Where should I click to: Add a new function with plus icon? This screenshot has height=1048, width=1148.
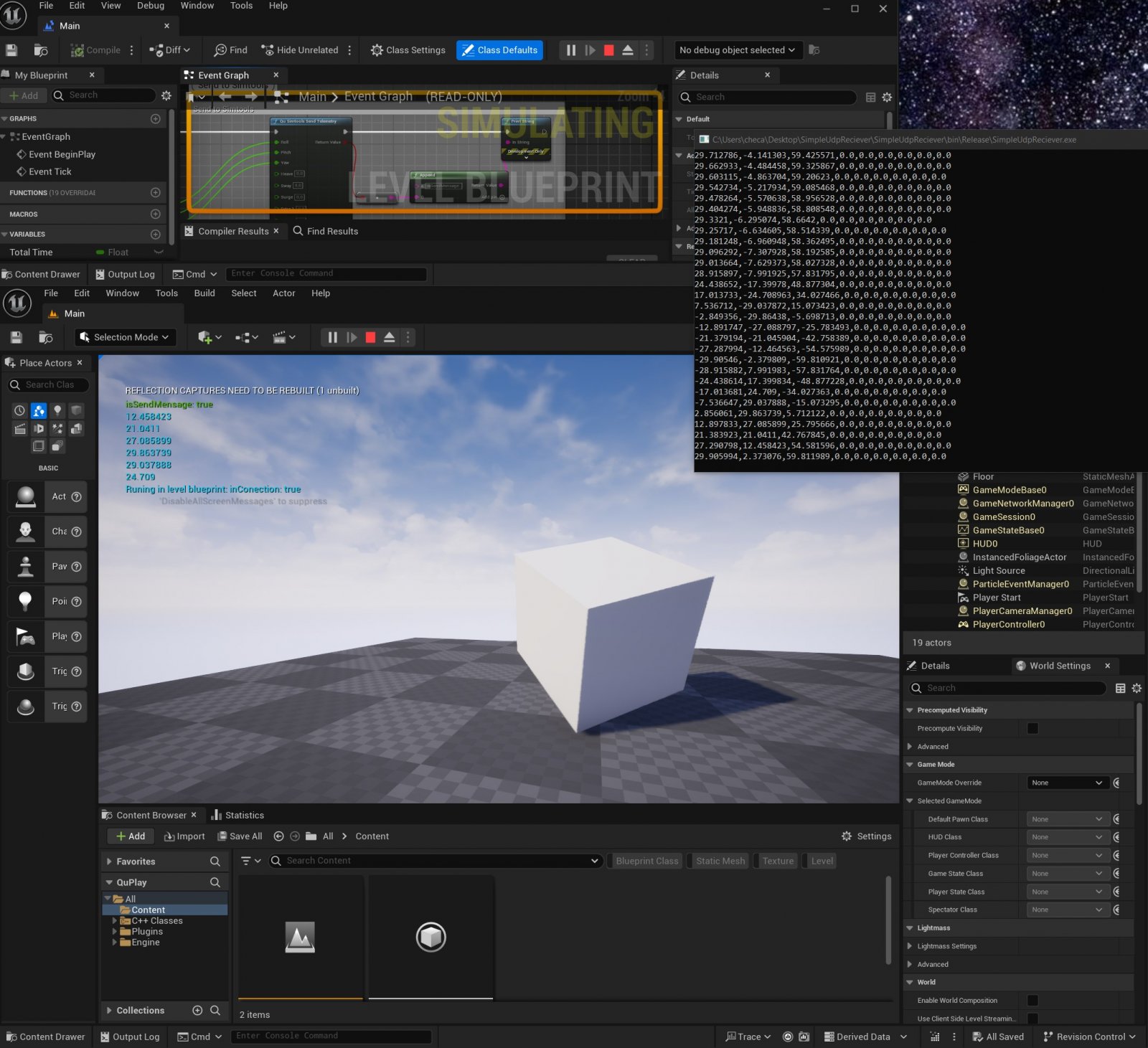156,193
